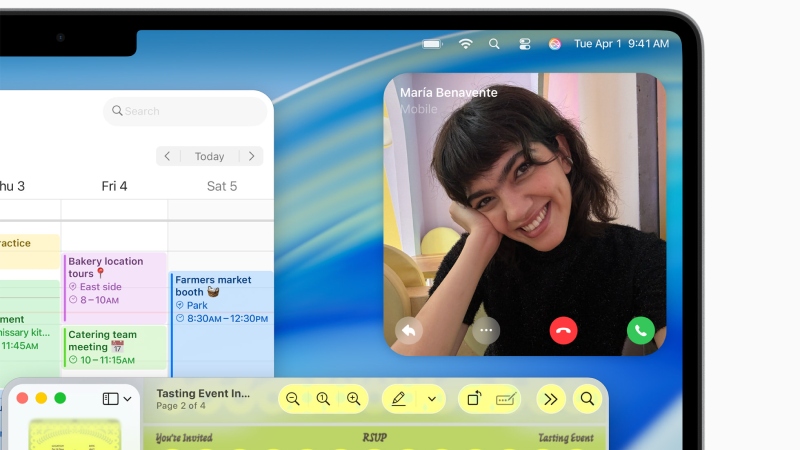Jump to Today in the calendar
Viewport: 800px width, 450px height.
pyautogui.click(x=209, y=156)
